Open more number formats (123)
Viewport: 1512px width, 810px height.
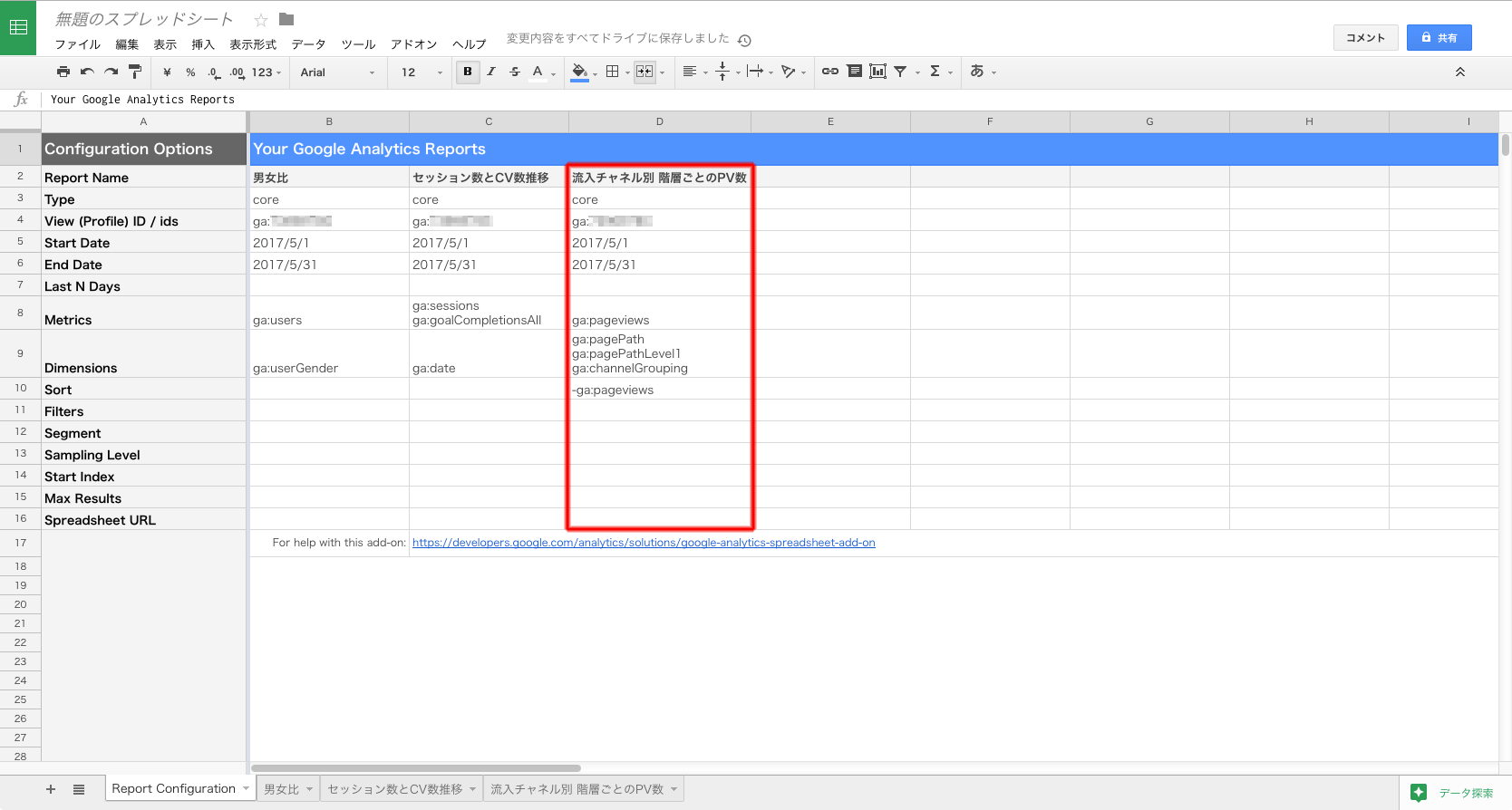click(x=267, y=72)
